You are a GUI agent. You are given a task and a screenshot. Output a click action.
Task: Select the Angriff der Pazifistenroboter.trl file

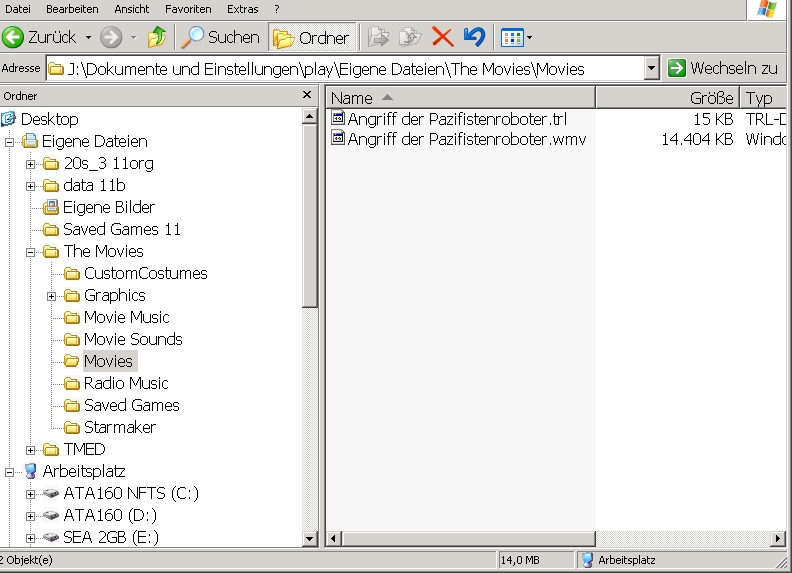pyautogui.click(x=456, y=119)
